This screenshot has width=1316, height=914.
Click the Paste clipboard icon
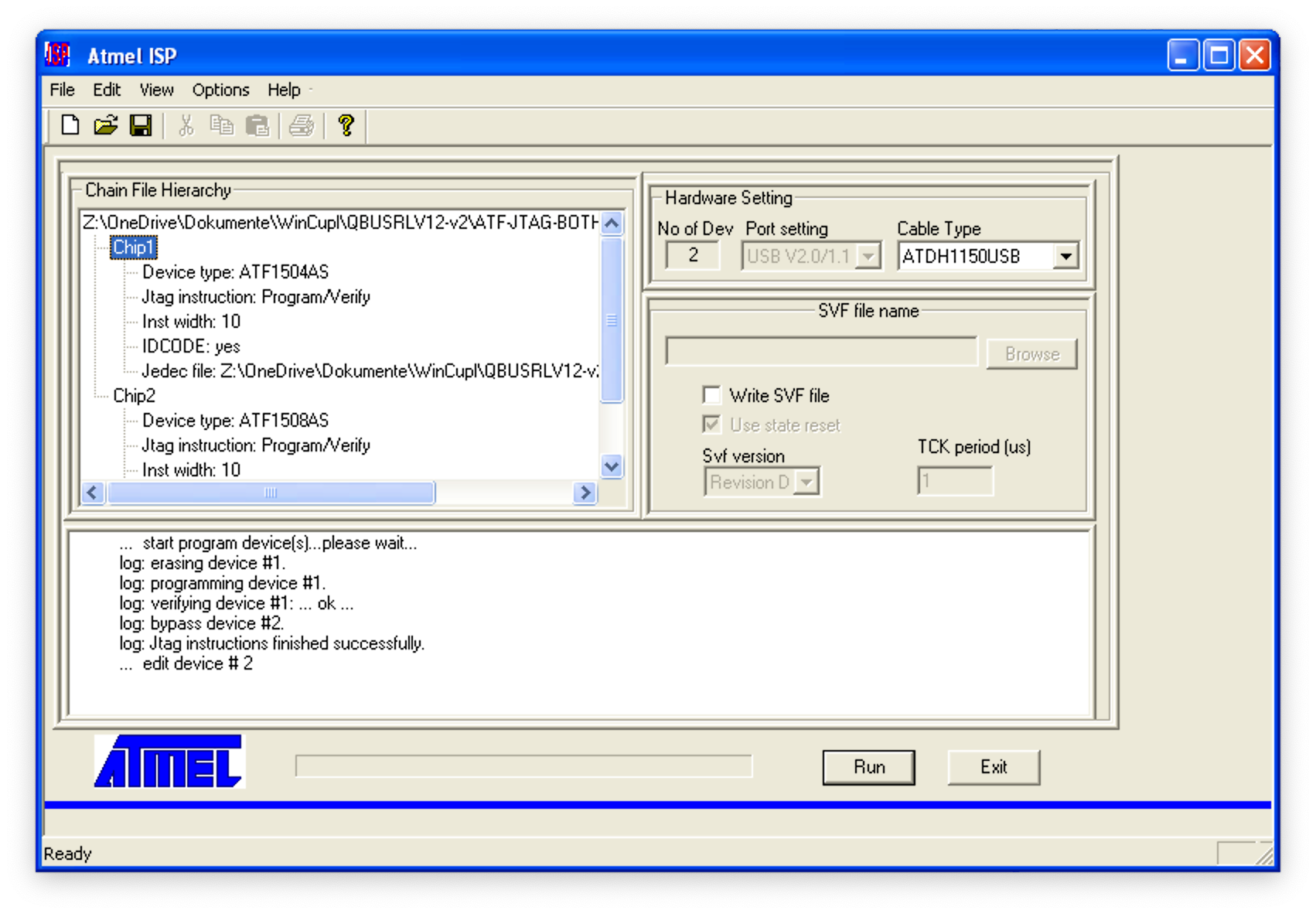tap(257, 125)
